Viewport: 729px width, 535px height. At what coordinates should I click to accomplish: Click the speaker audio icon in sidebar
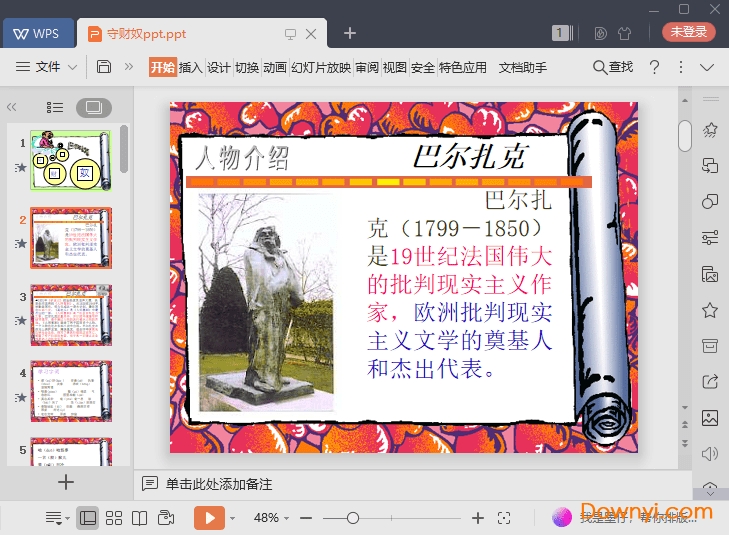710,454
